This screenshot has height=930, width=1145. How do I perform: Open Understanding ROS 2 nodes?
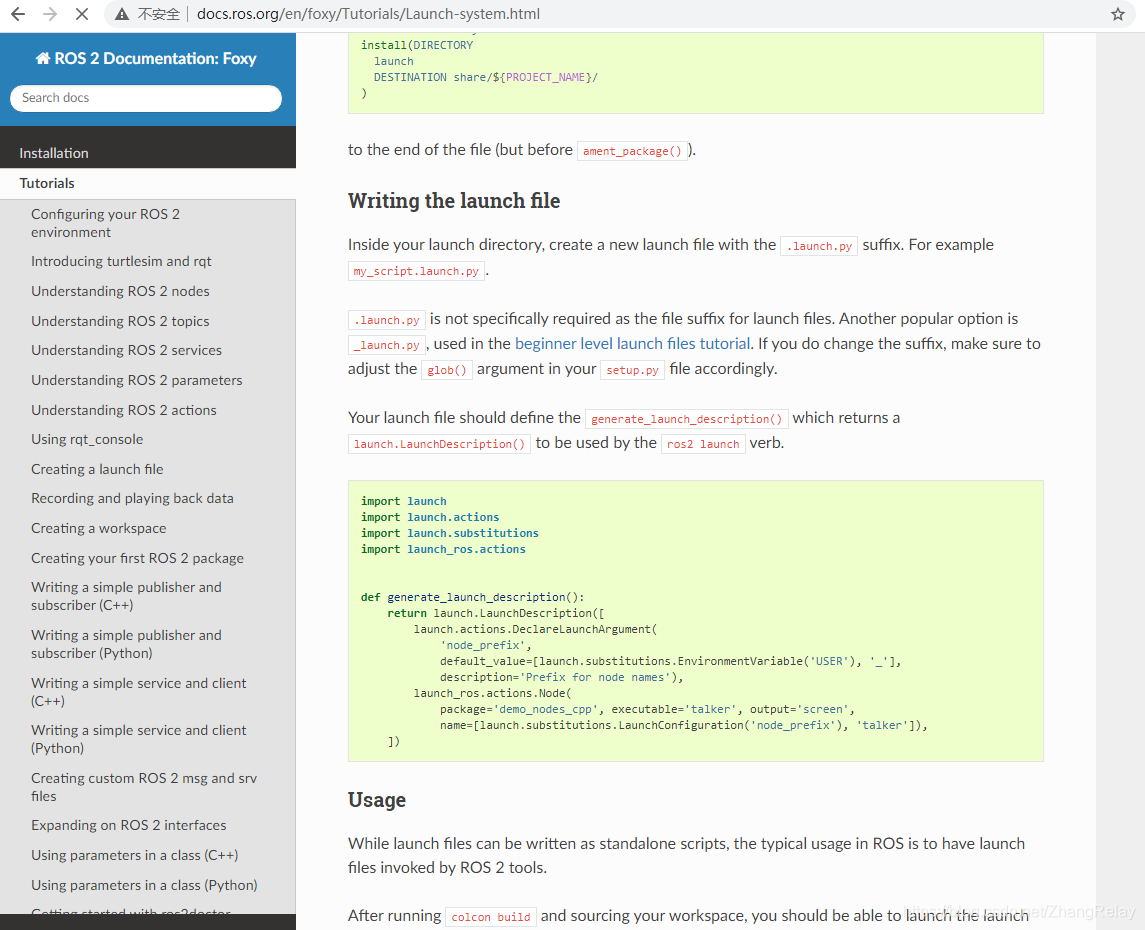[120, 291]
